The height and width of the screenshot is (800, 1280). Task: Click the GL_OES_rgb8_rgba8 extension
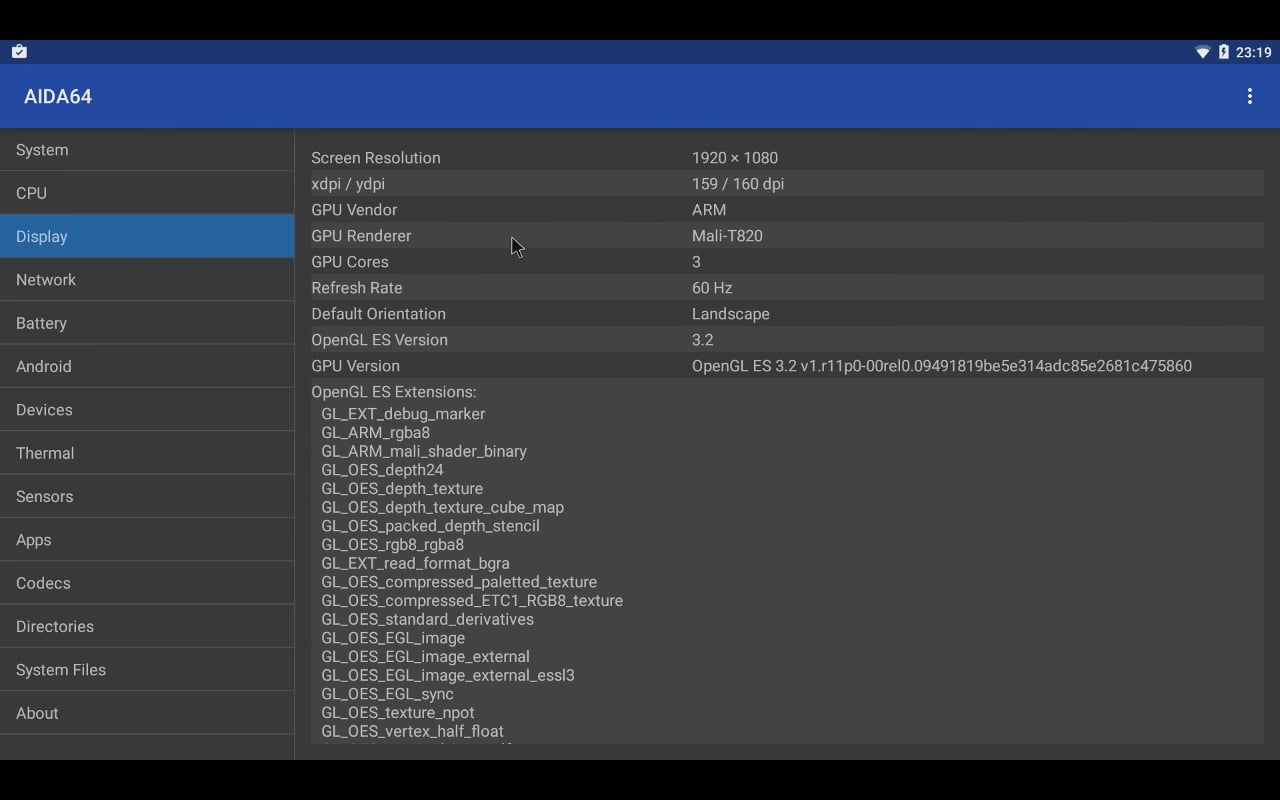(x=392, y=545)
